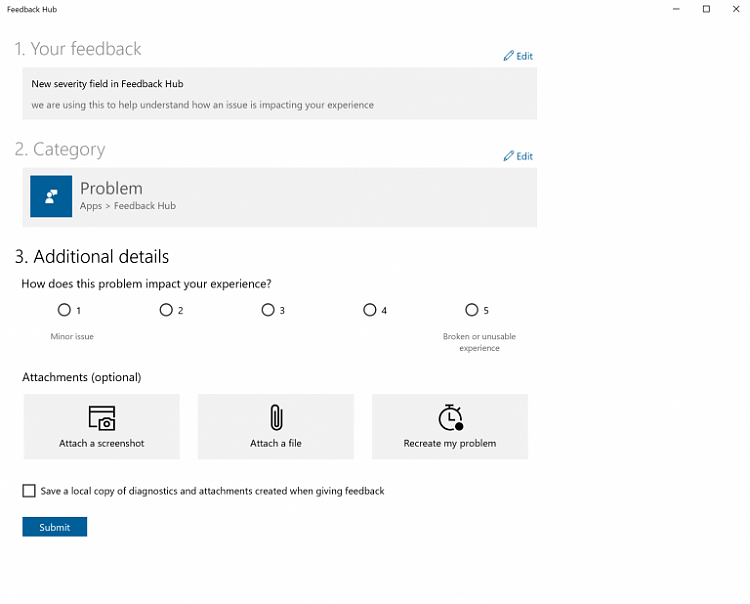Click the feedback description about impacting your experience
This screenshot has width=750, height=604.
coord(202,105)
